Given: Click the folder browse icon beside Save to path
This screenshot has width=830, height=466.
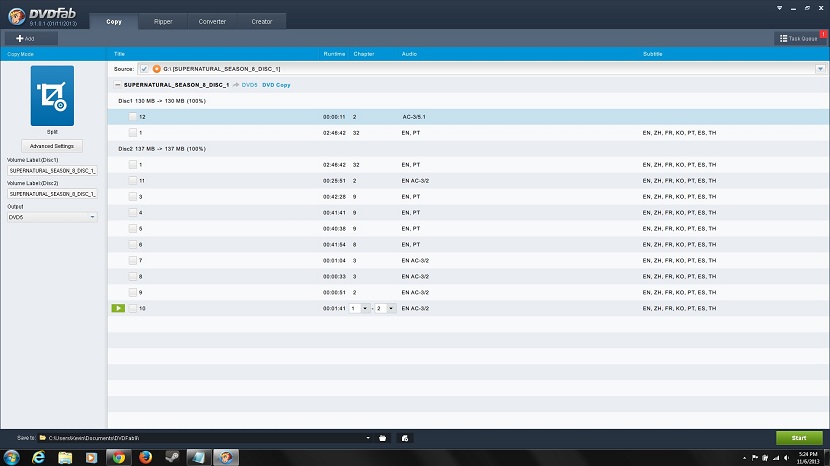Looking at the screenshot, I should [x=383, y=438].
